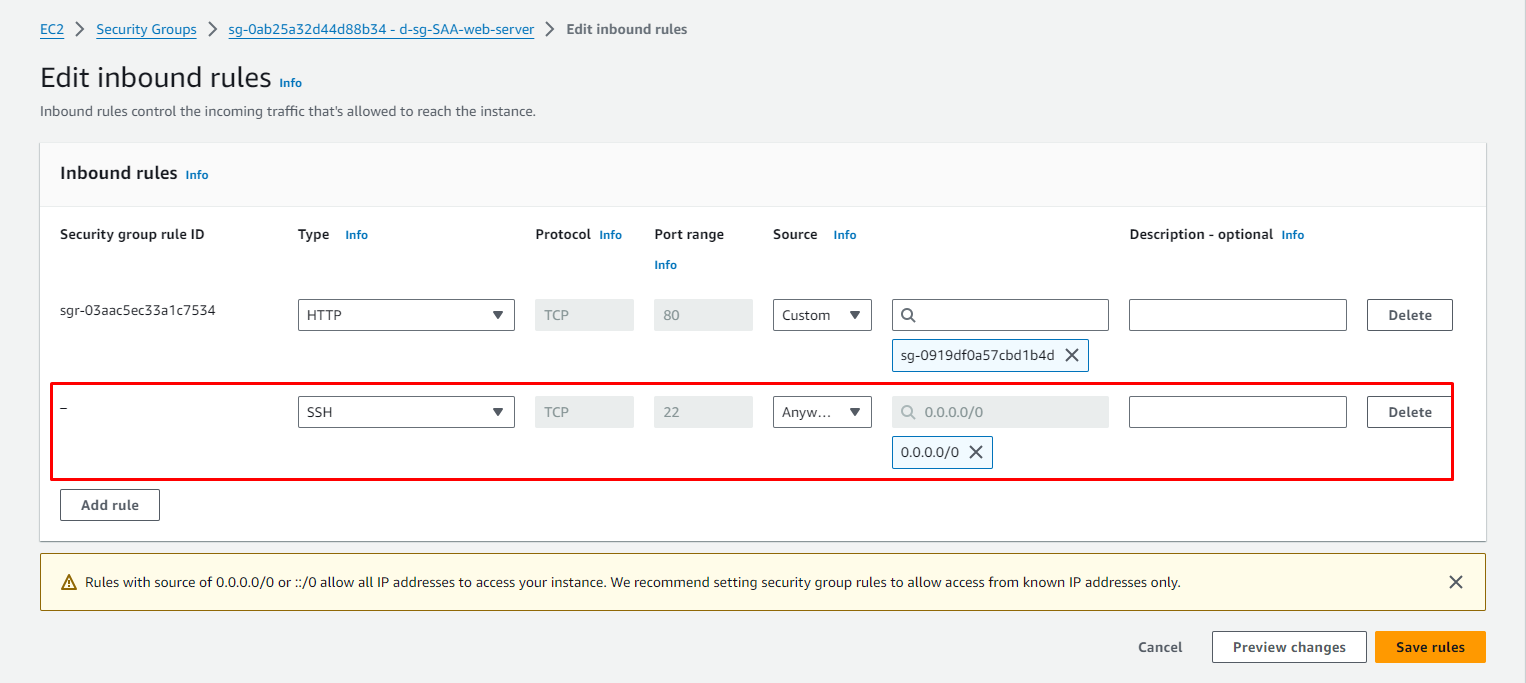Image resolution: width=1526 pixels, height=683 pixels.
Task: Click Preview changes button
Action: (x=1288, y=647)
